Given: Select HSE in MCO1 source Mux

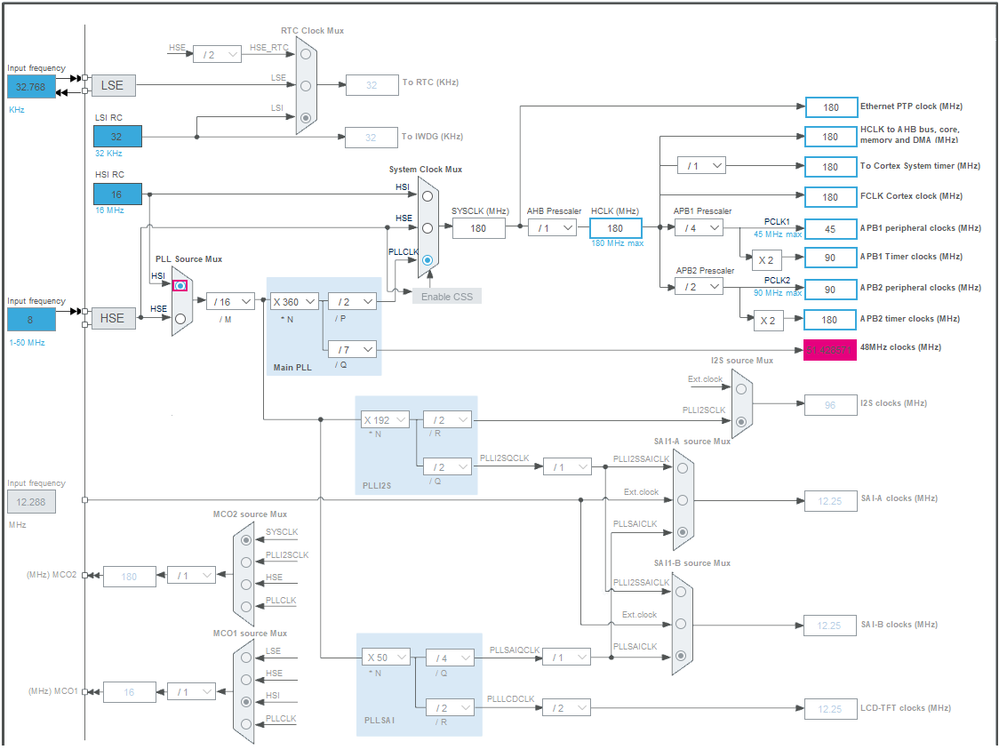Looking at the screenshot, I should point(246,680).
